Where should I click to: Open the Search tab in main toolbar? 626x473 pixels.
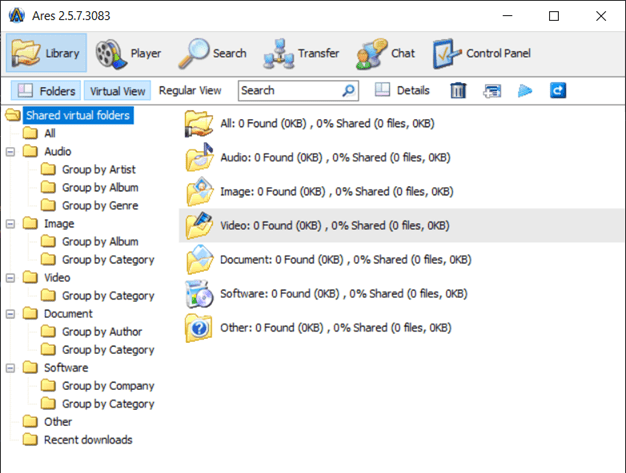pyautogui.click(x=212, y=53)
